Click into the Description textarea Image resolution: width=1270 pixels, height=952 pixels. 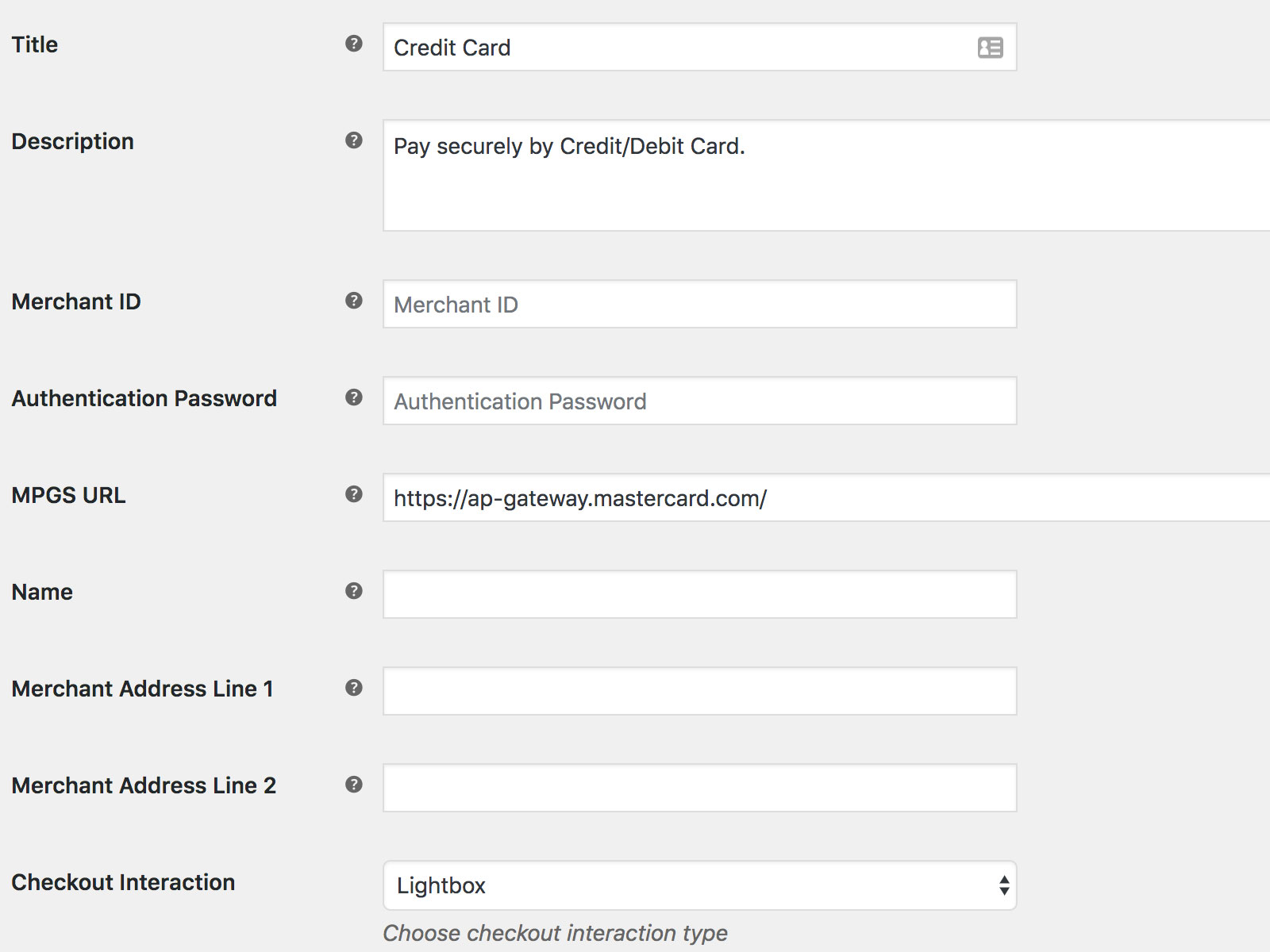pyautogui.click(x=826, y=175)
